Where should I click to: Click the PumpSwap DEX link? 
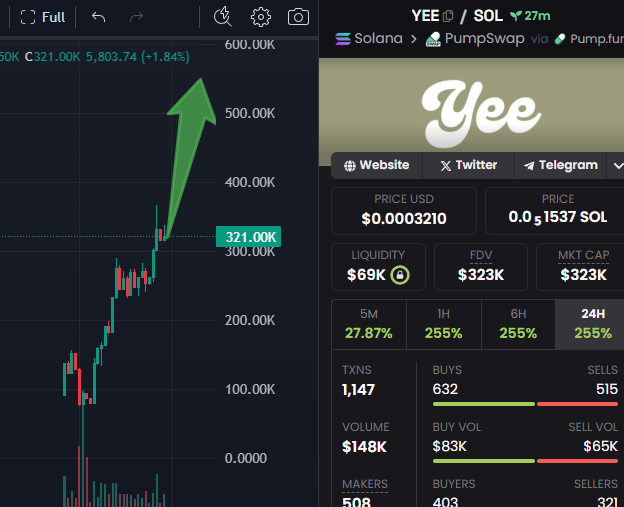(475, 39)
